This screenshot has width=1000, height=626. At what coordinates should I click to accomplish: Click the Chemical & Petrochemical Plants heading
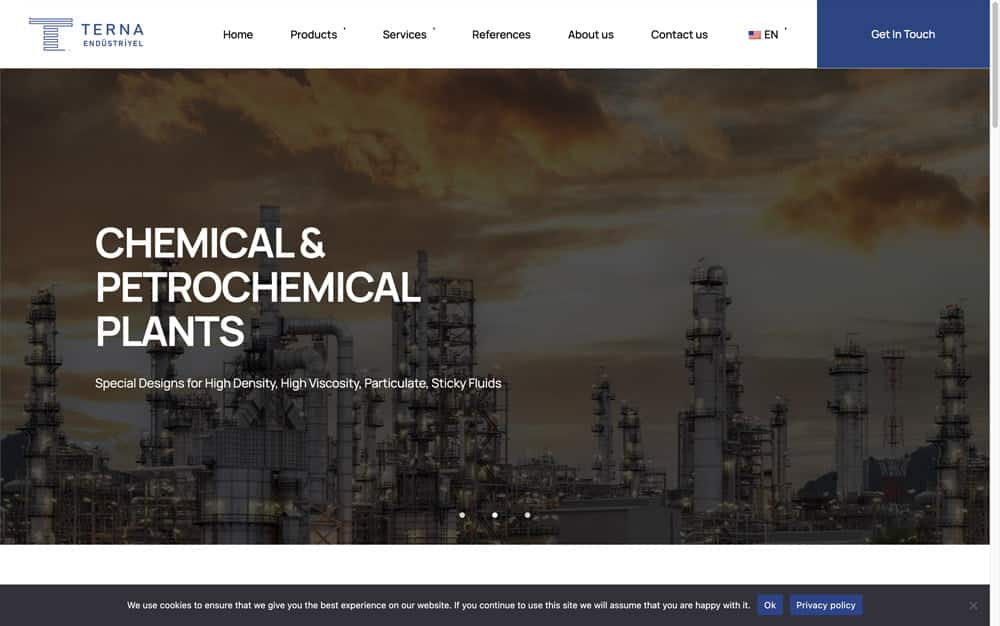coord(258,286)
